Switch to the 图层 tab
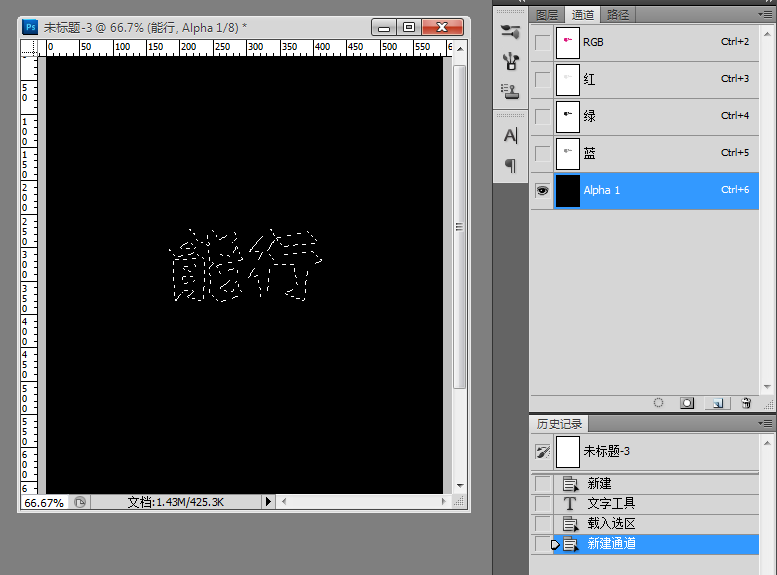This screenshot has width=777, height=575. point(547,15)
